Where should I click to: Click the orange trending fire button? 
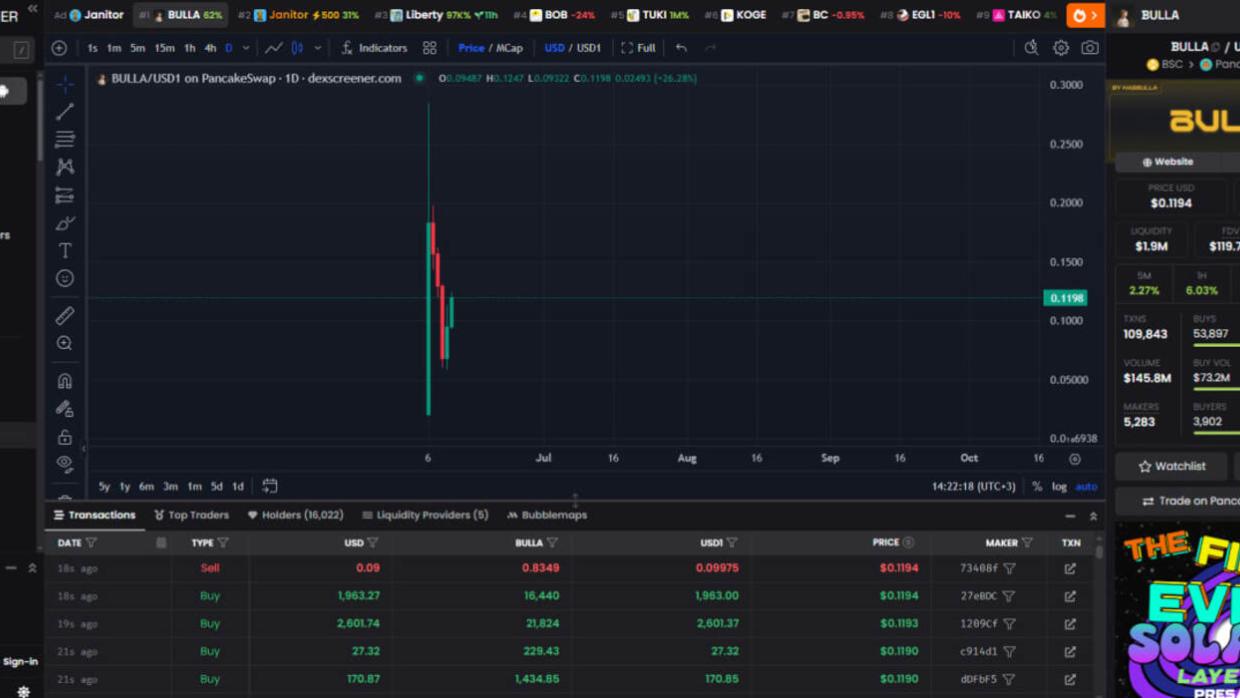coord(1085,15)
